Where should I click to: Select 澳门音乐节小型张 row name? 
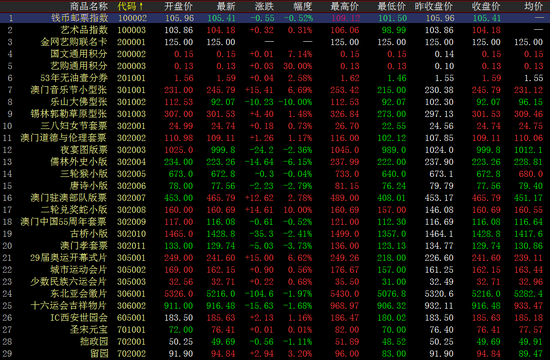[x=69, y=90]
